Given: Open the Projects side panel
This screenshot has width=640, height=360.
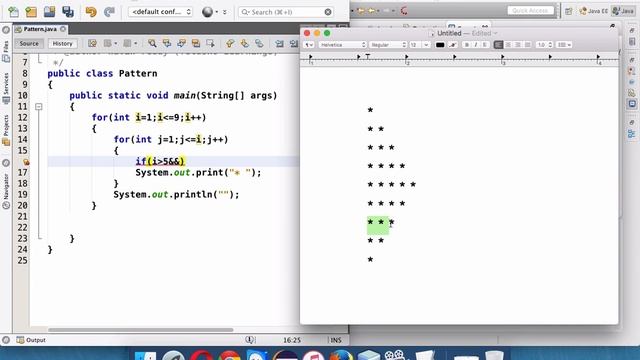Looking at the screenshot, I should [x=6, y=130].
